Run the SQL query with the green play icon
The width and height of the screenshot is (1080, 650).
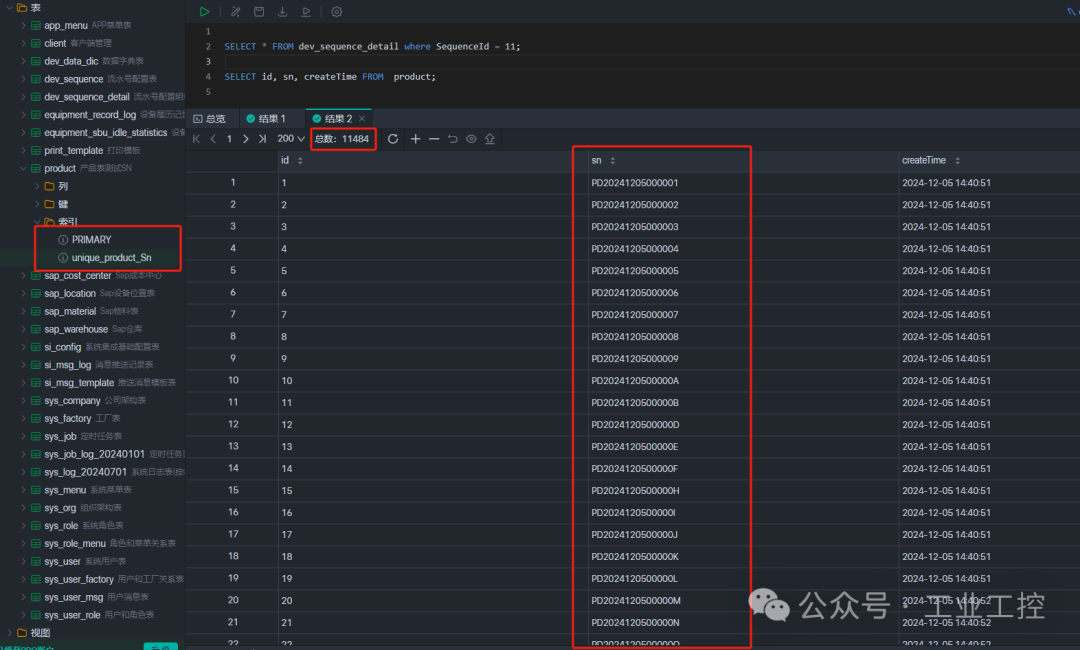point(205,12)
